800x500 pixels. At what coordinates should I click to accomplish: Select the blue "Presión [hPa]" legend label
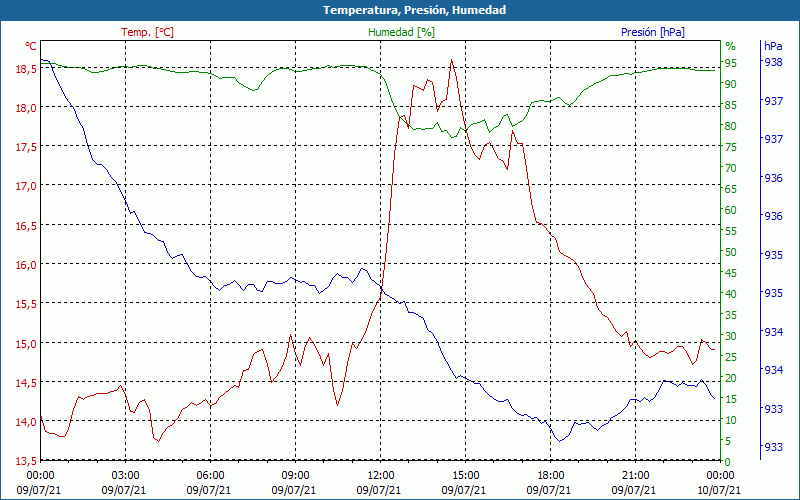(x=653, y=32)
